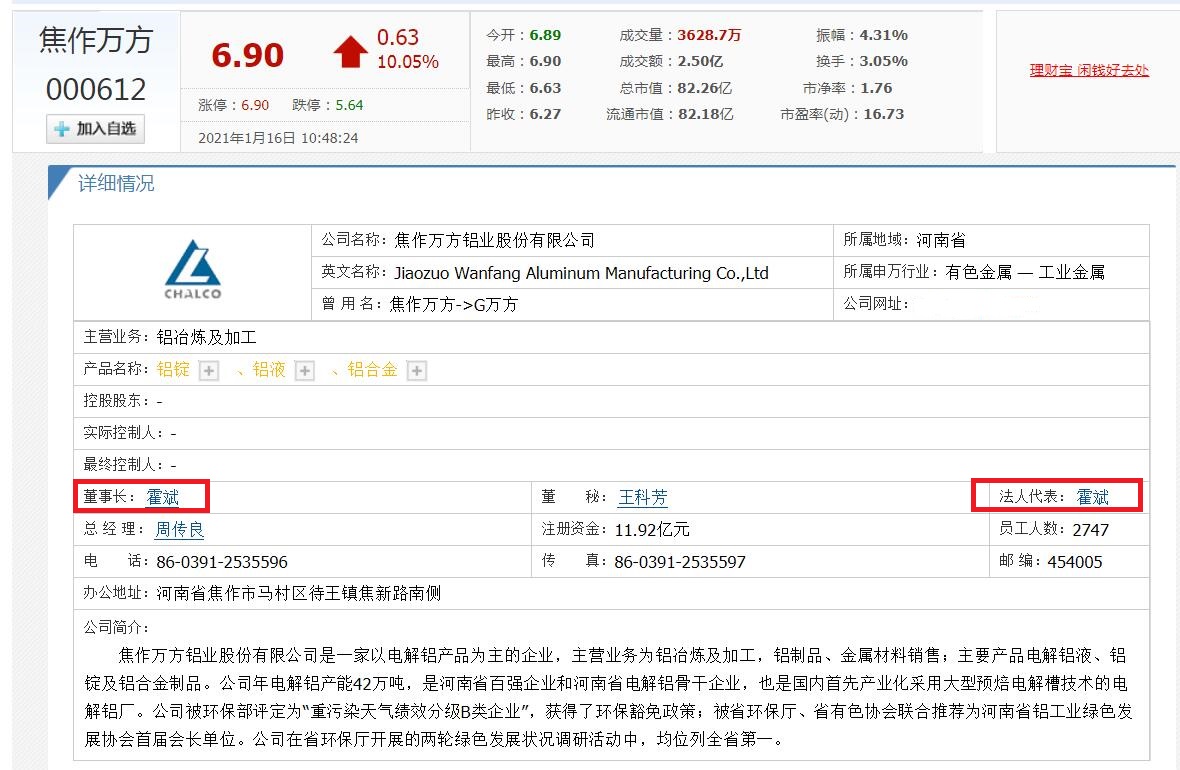Screen dimensions: 1180x770
Task: Click employee count 2747
Action: [x=1090, y=530]
